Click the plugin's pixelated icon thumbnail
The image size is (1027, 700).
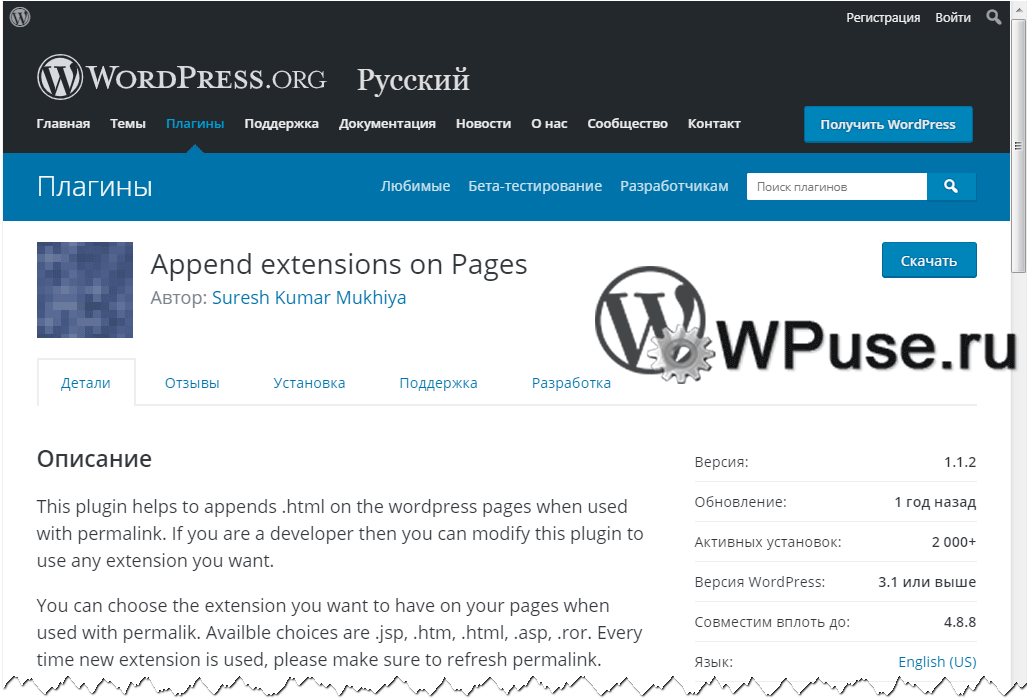(x=85, y=290)
